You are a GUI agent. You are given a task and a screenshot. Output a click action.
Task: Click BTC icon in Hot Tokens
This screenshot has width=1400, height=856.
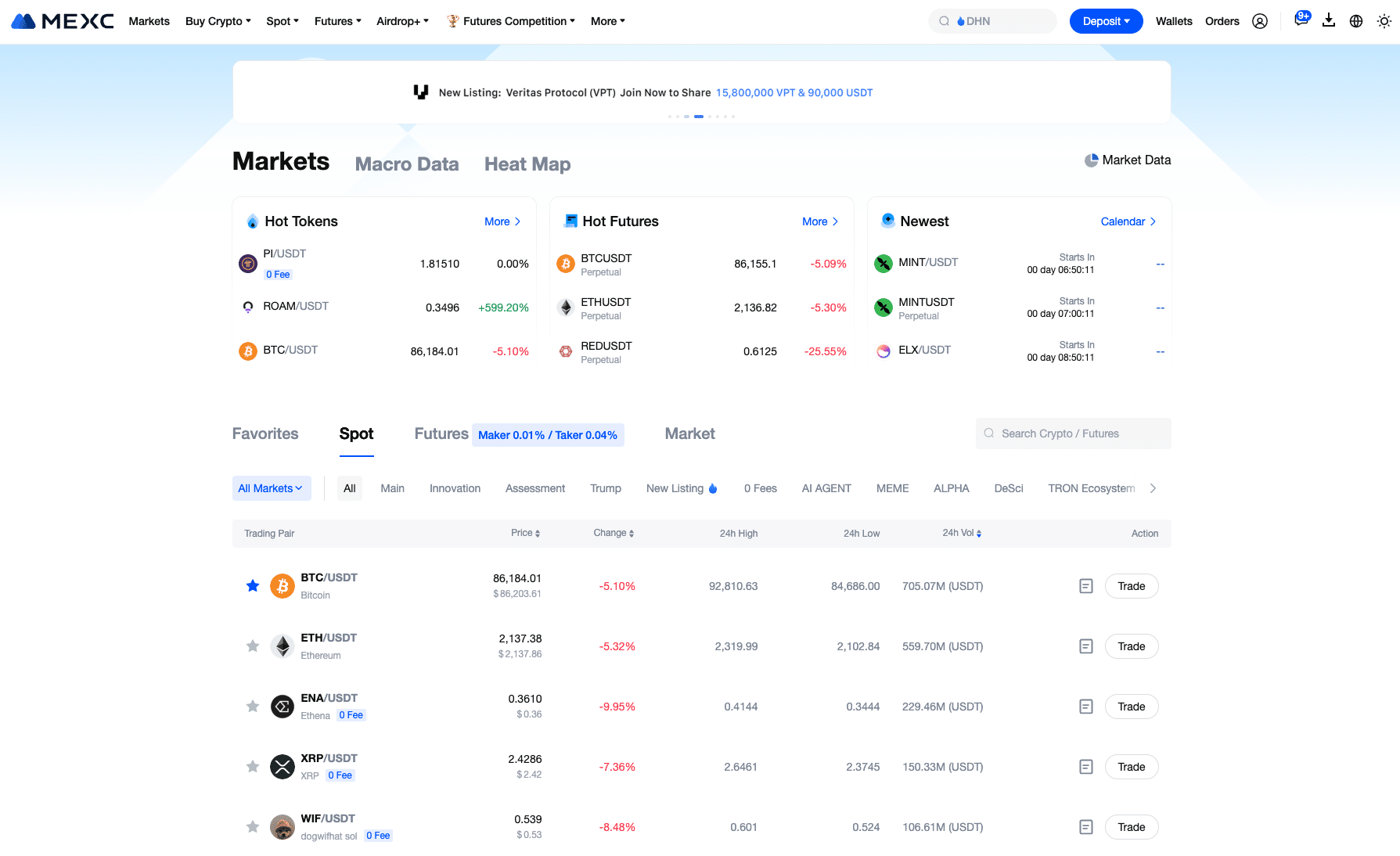pyautogui.click(x=248, y=351)
